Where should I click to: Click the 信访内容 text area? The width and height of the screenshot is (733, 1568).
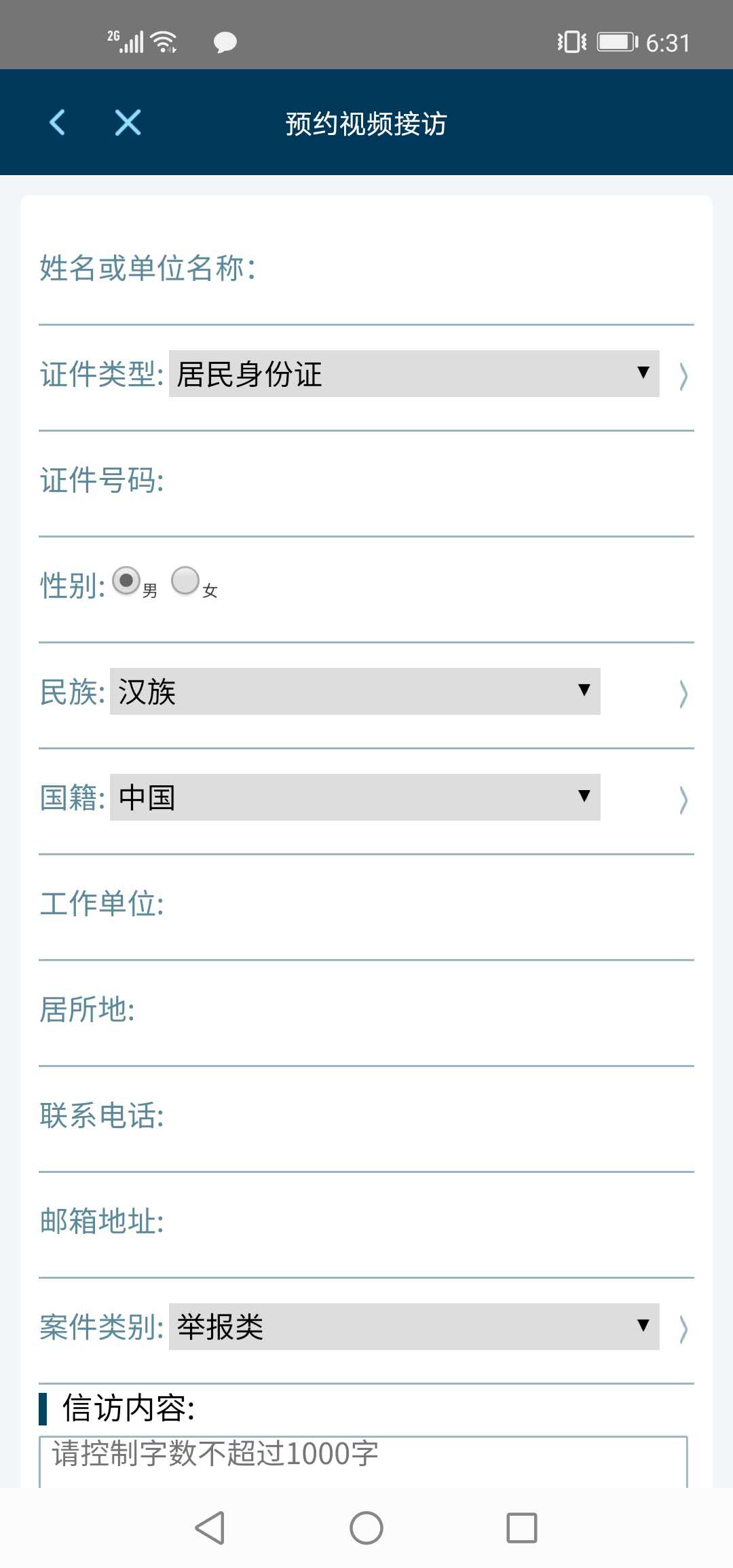[364, 1461]
